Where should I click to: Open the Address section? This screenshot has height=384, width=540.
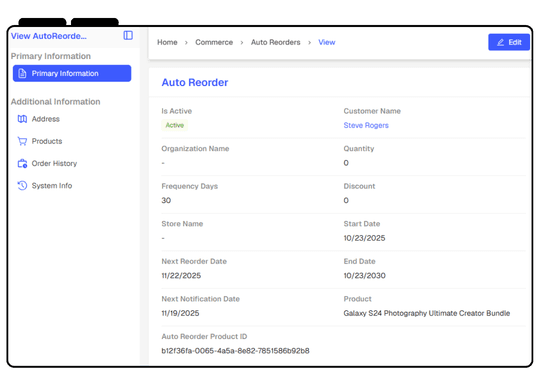pos(45,119)
